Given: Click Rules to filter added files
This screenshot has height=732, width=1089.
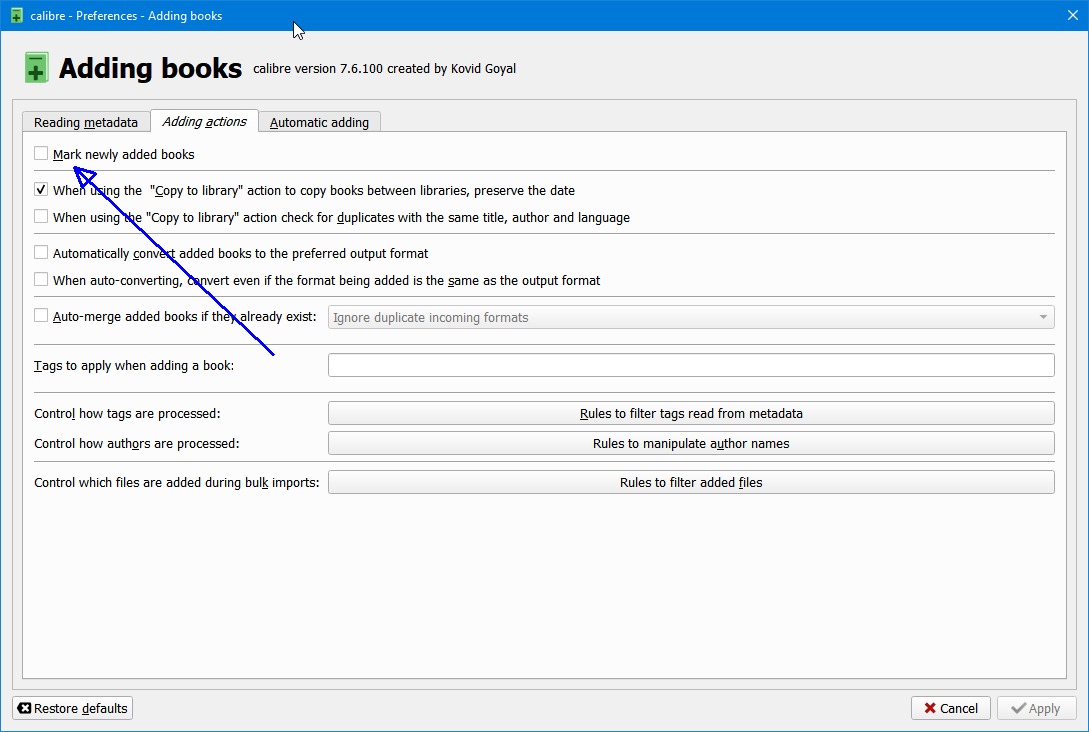Looking at the screenshot, I should 690,482.
